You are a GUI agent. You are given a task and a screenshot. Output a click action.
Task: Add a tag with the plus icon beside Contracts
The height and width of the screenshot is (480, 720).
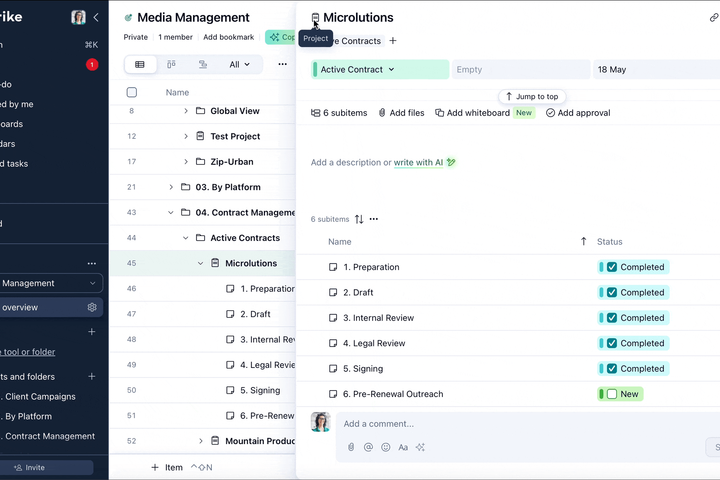point(393,41)
